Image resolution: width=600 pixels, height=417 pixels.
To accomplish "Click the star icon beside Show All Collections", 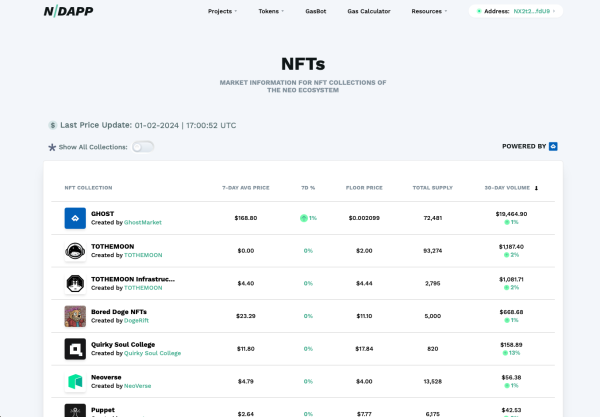I will [52, 147].
